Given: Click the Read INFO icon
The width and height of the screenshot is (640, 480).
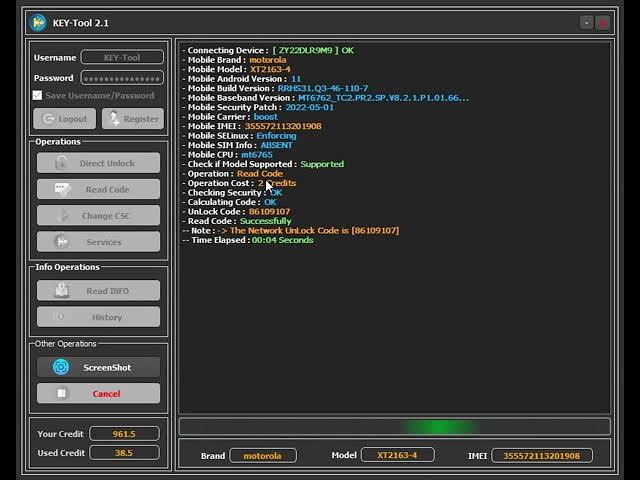Looking at the screenshot, I should click(x=62, y=290).
